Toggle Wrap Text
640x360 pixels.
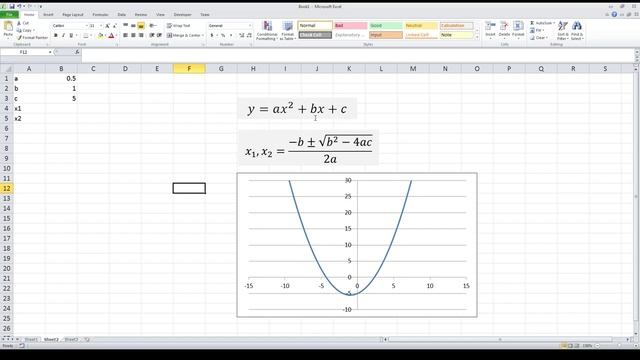(x=178, y=26)
